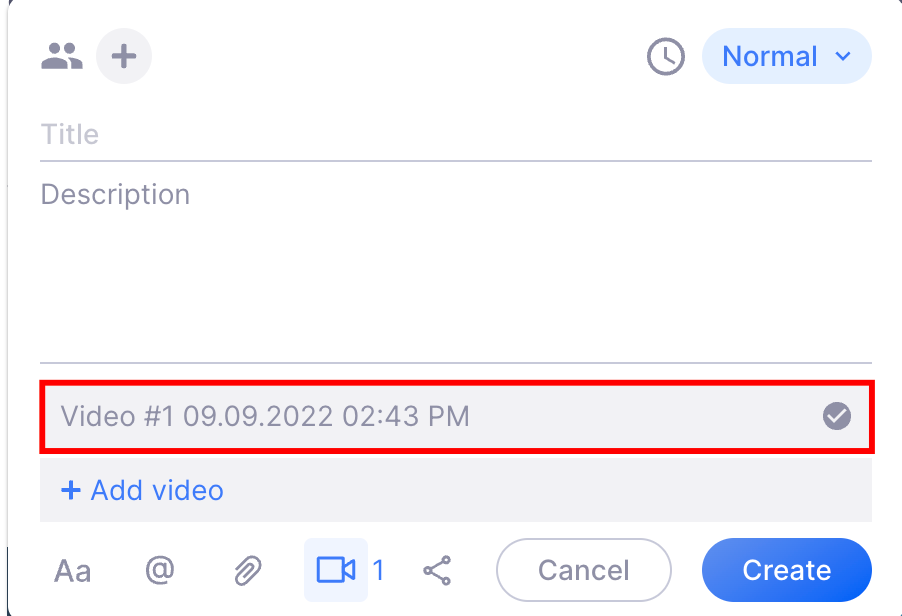The width and height of the screenshot is (902, 616).
Task: Expand priority list via chevron arrow
Action: (843, 56)
